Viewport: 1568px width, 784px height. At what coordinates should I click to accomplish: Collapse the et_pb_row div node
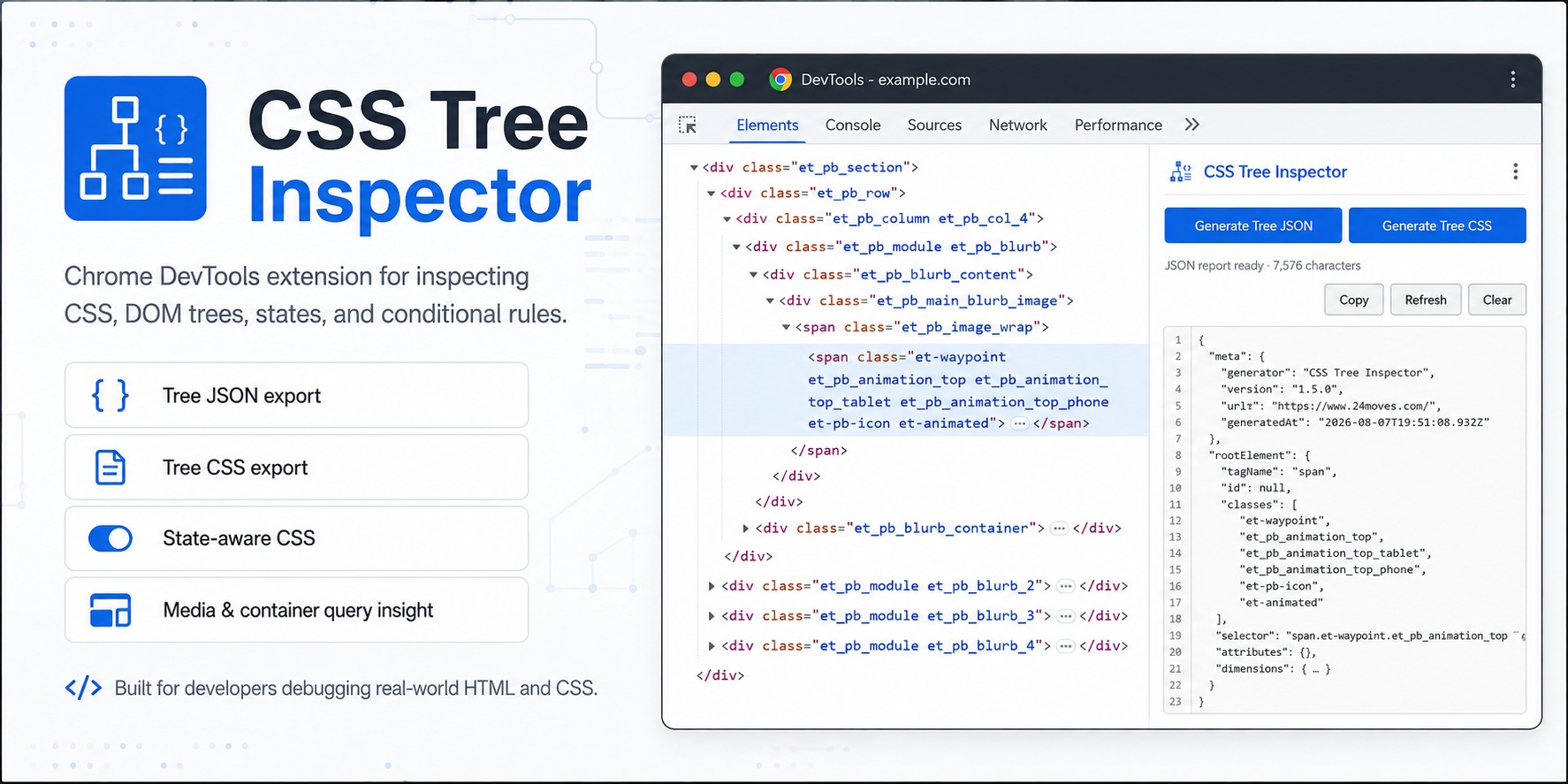click(711, 193)
